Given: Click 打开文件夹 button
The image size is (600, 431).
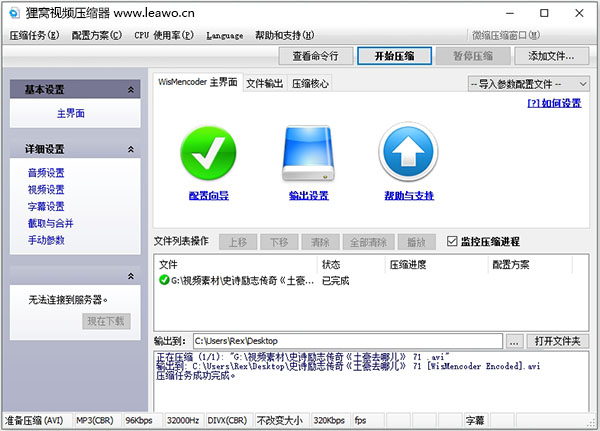Looking at the screenshot, I should [x=558, y=341].
